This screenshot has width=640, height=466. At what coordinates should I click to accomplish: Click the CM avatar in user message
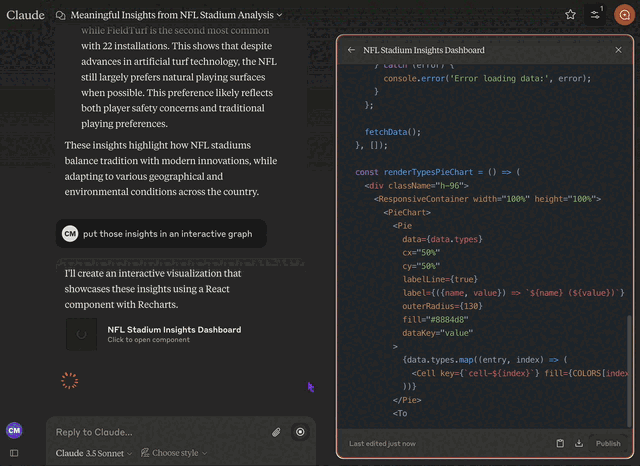coord(70,234)
